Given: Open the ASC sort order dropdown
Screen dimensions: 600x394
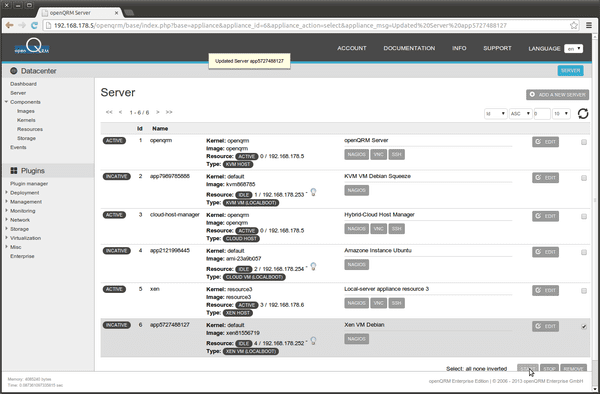Looking at the screenshot, I should [x=520, y=114].
